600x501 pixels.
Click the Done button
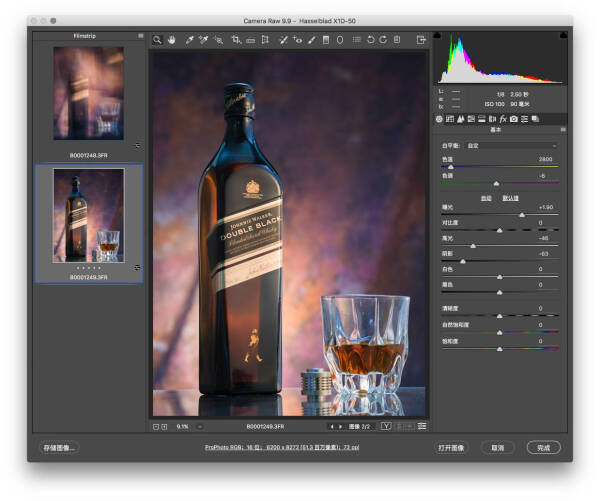pos(543,447)
